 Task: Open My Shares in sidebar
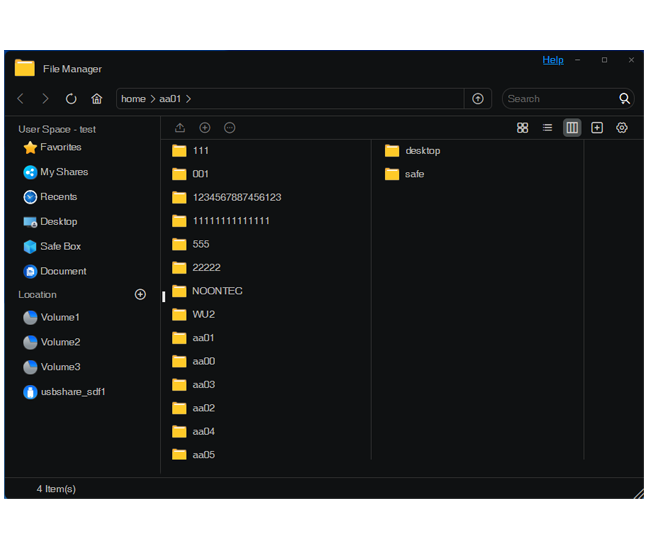(63, 172)
